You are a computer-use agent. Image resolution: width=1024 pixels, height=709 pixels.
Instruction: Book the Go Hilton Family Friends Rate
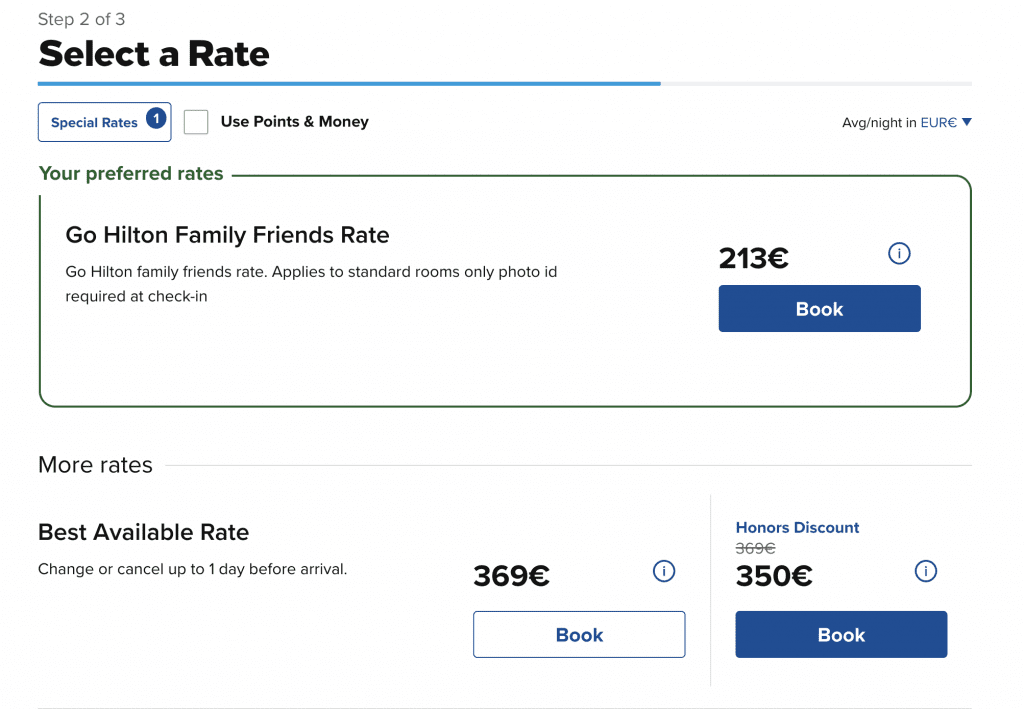tap(820, 309)
